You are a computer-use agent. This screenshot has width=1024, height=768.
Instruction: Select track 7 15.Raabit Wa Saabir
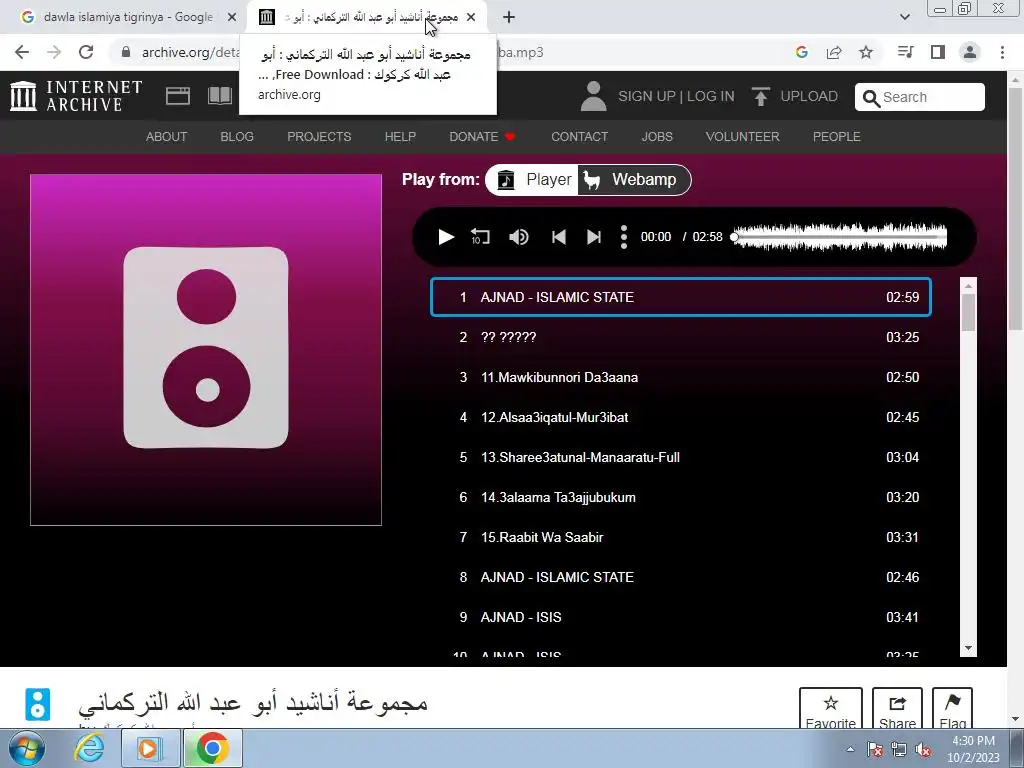(680, 537)
